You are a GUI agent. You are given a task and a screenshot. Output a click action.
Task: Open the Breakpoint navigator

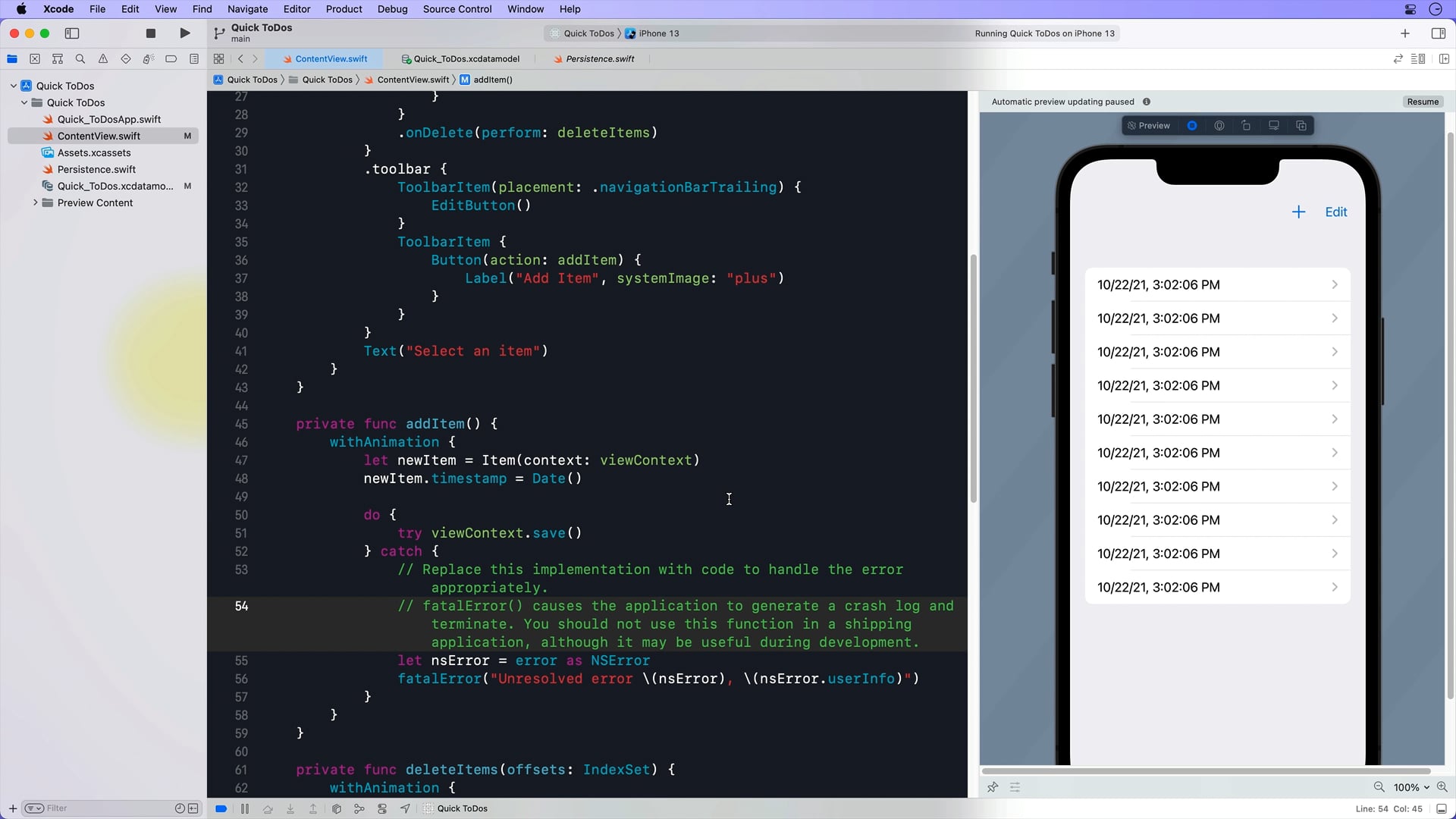click(171, 59)
